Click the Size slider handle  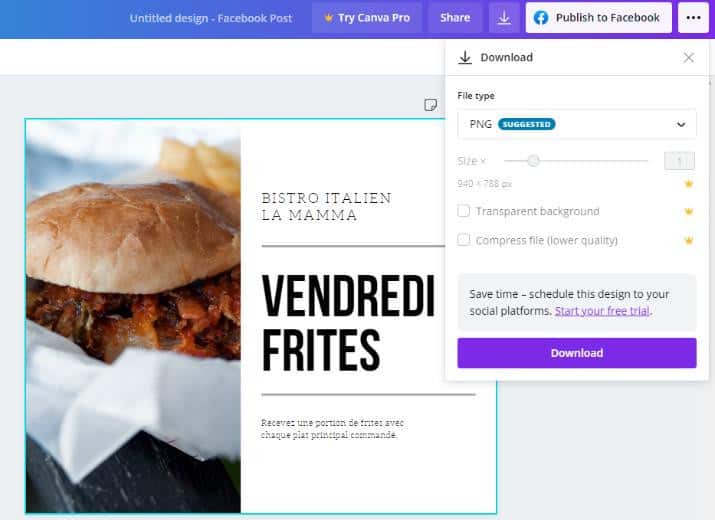click(533, 161)
